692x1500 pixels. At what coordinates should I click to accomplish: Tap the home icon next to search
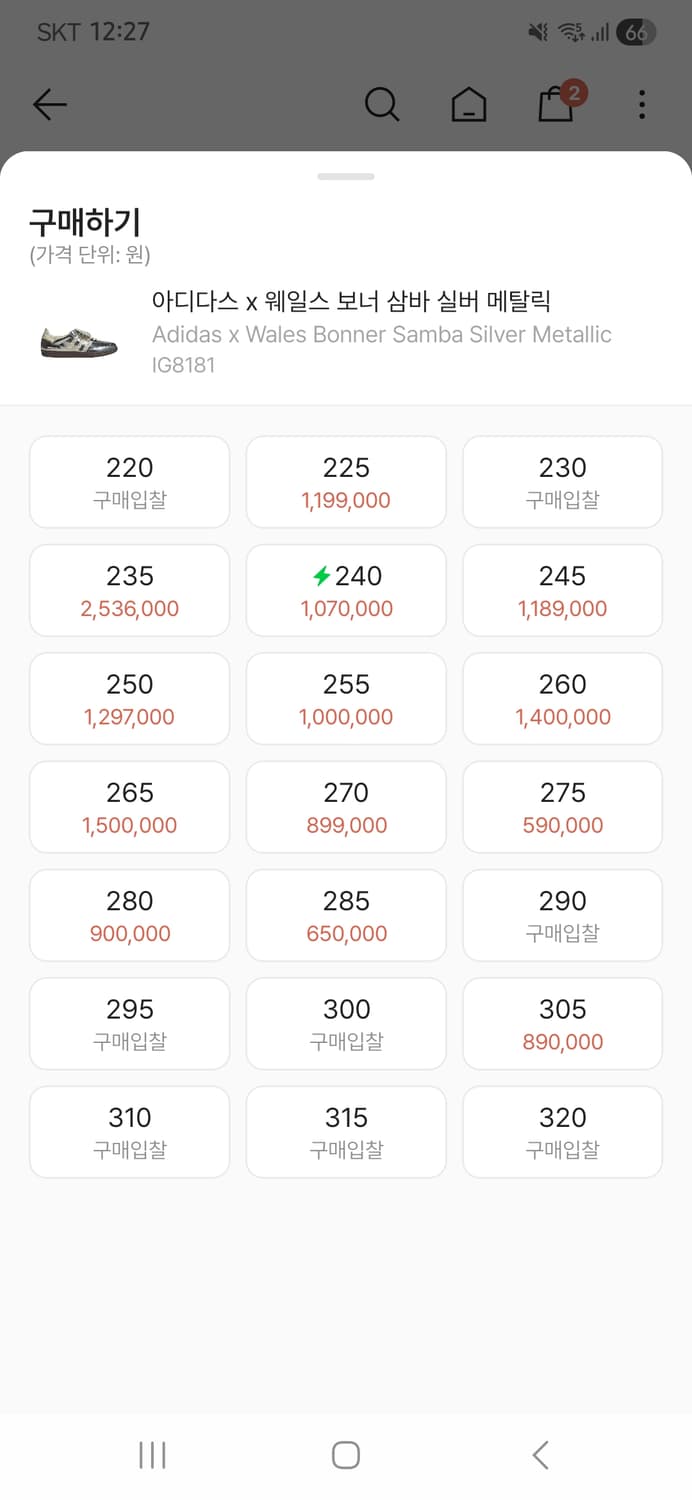click(x=469, y=104)
